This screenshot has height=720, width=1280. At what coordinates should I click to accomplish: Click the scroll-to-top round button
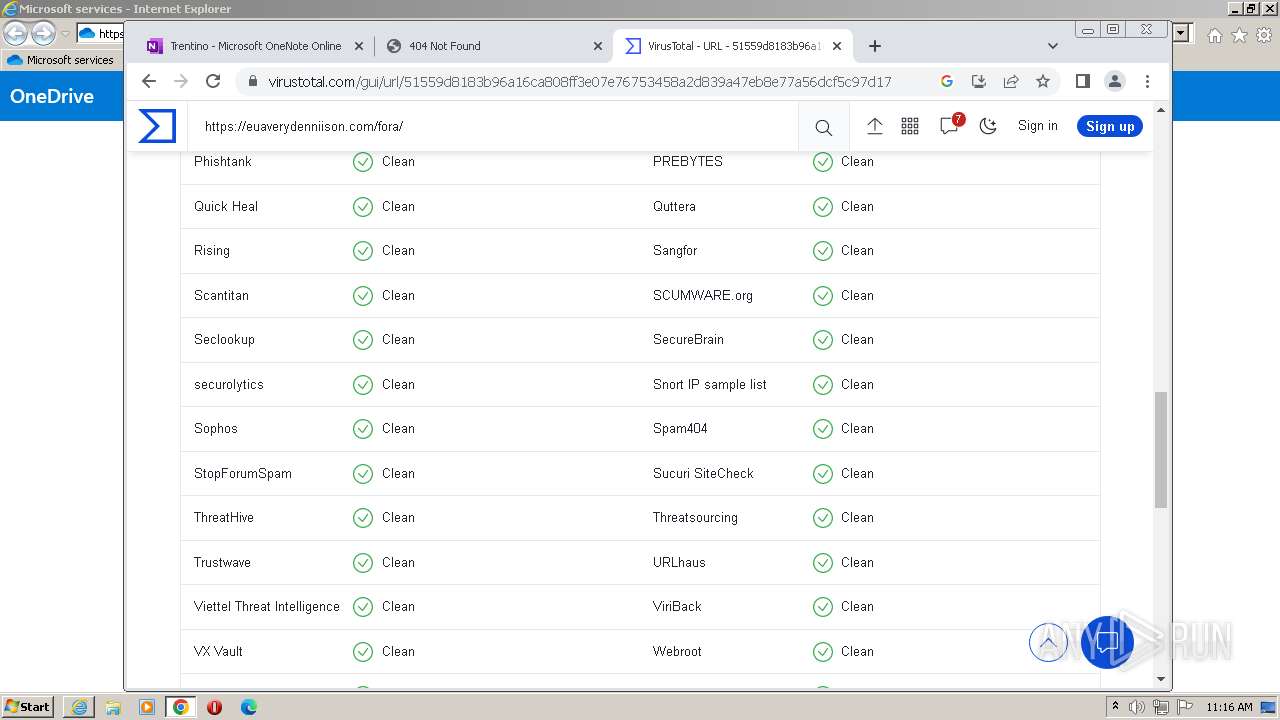click(x=1048, y=642)
